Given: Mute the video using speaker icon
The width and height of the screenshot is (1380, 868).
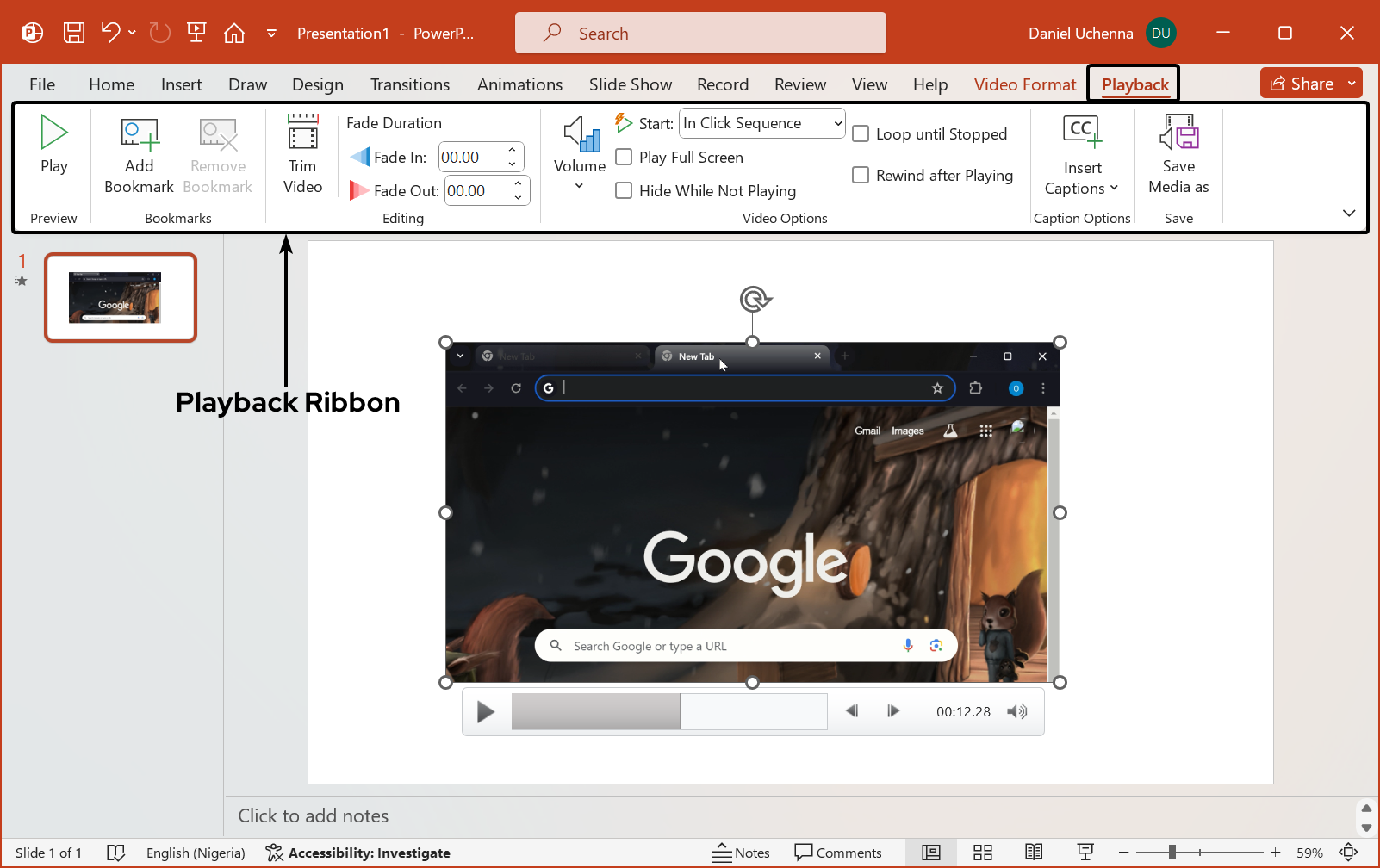Looking at the screenshot, I should [x=1017, y=711].
